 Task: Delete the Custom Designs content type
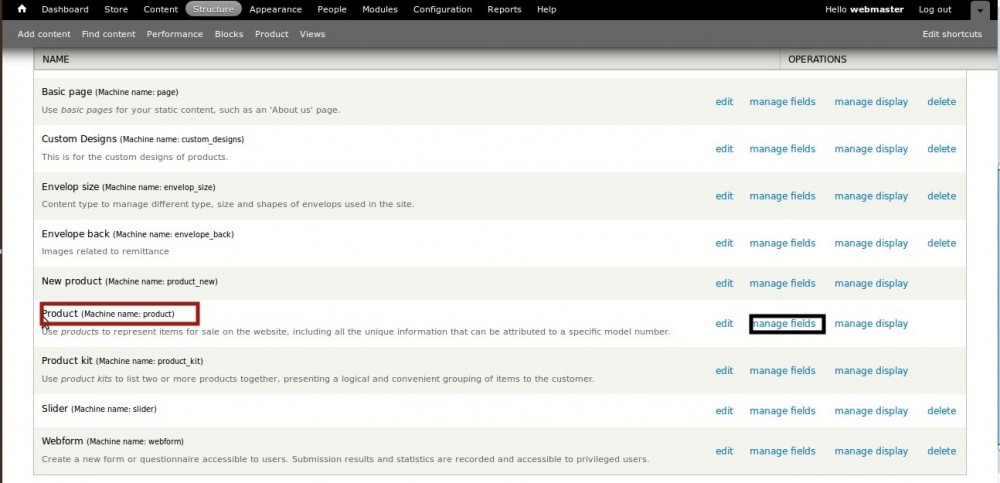(x=941, y=149)
